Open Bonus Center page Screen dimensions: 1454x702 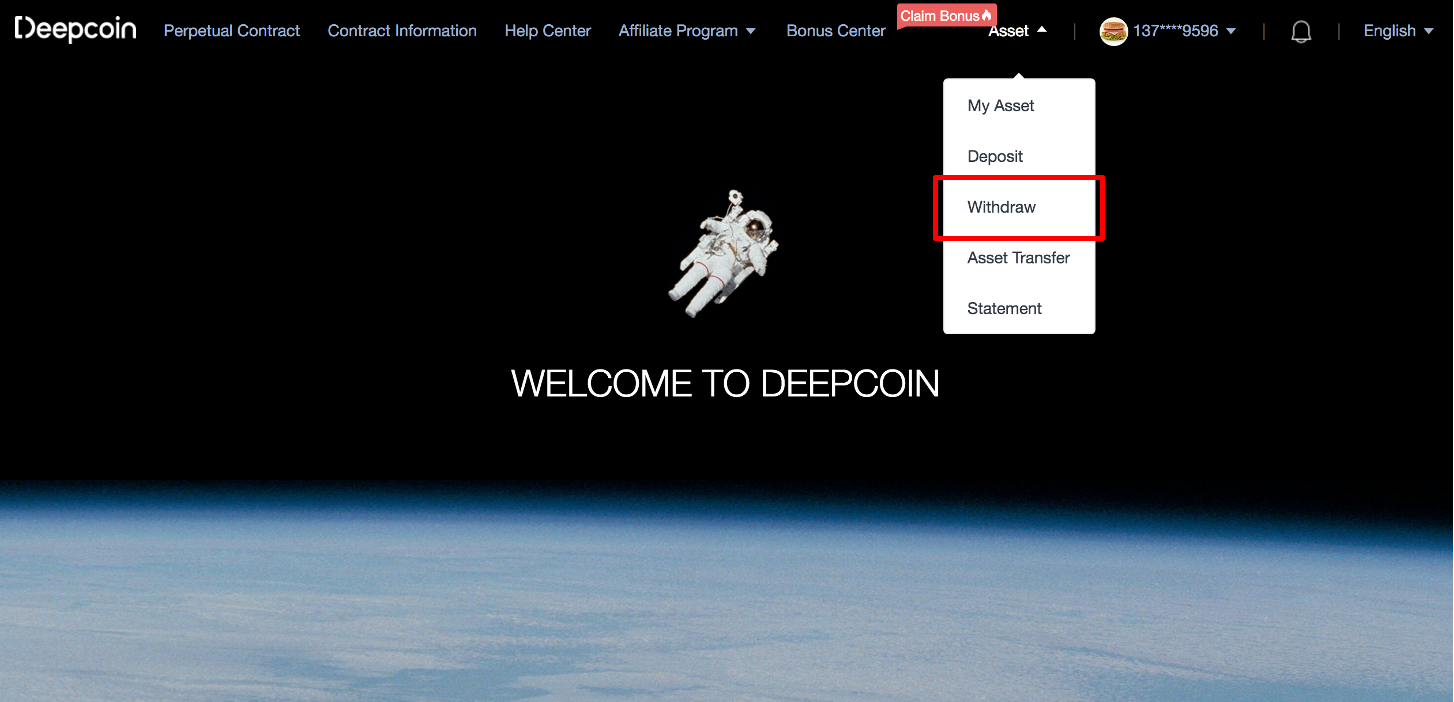point(836,31)
